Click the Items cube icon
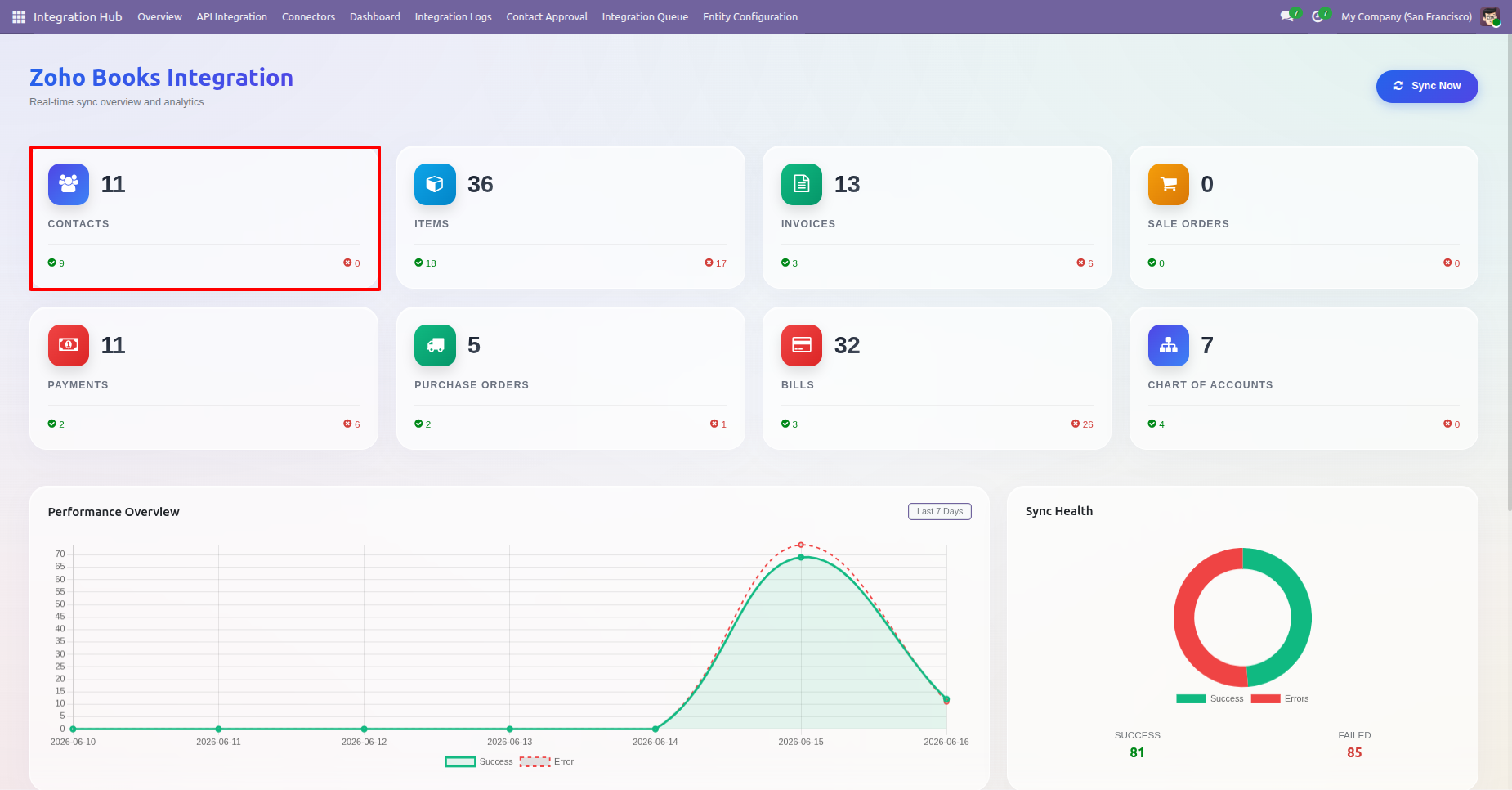The height and width of the screenshot is (790, 1512). pyautogui.click(x=435, y=184)
